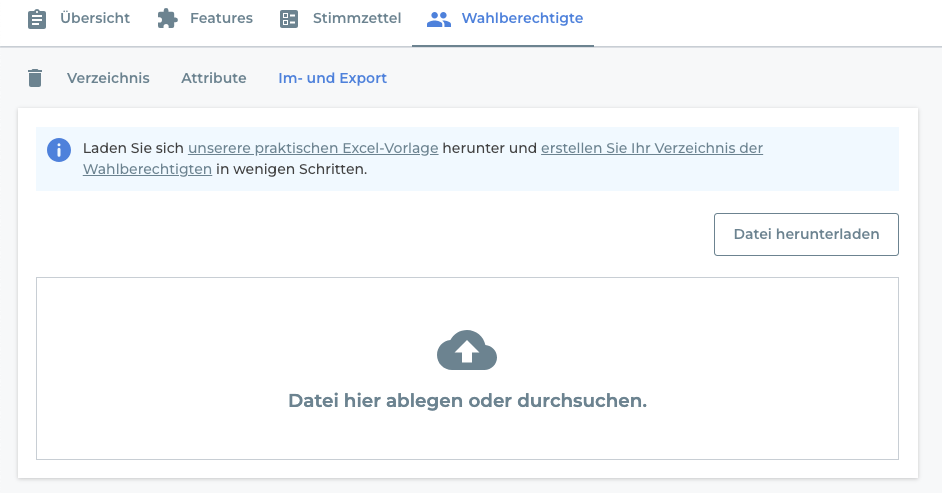The image size is (942, 493).
Task: Open the praktischen Excel-Vorlage link
Action: click(313, 148)
